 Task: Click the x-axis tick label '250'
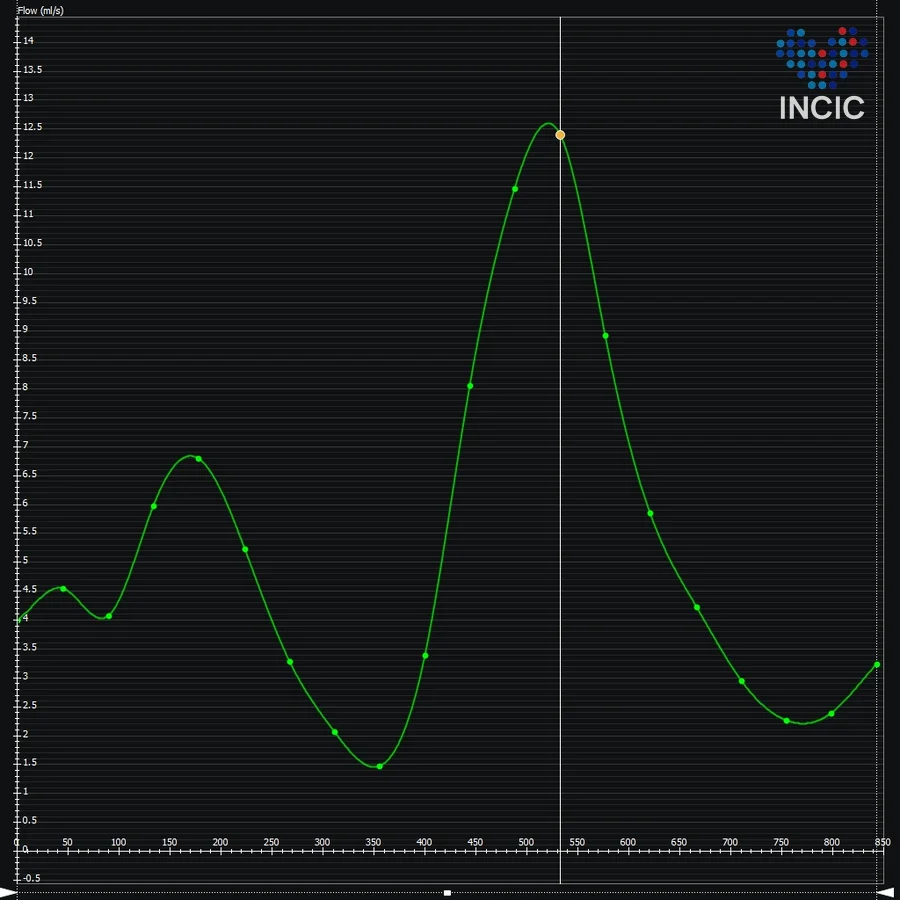[x=271, y=842]
